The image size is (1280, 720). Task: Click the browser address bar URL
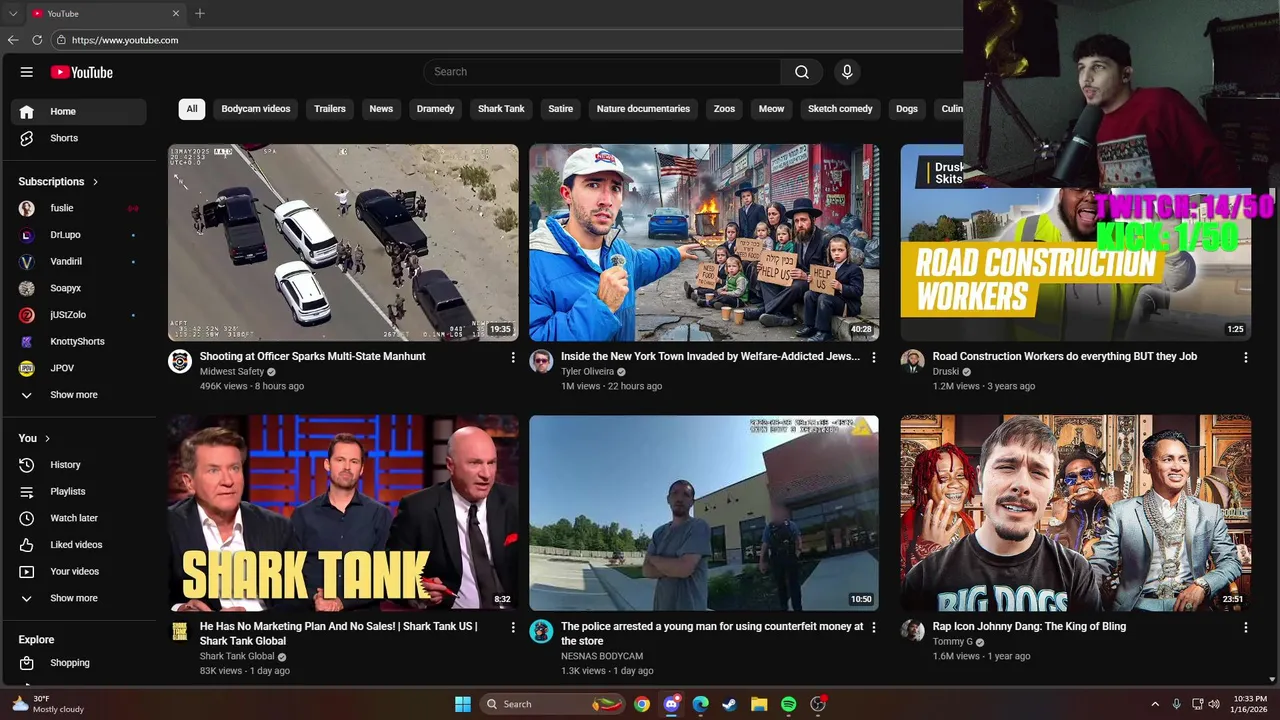125,40
